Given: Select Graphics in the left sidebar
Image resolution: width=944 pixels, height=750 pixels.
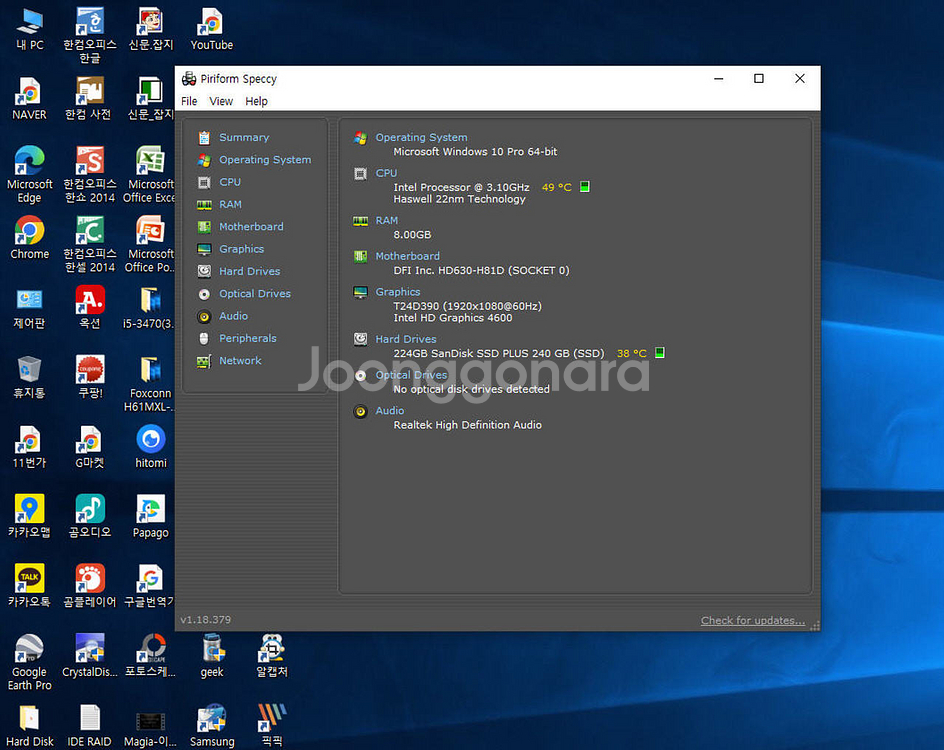Looking at the screenshot, I should (241, 249).
